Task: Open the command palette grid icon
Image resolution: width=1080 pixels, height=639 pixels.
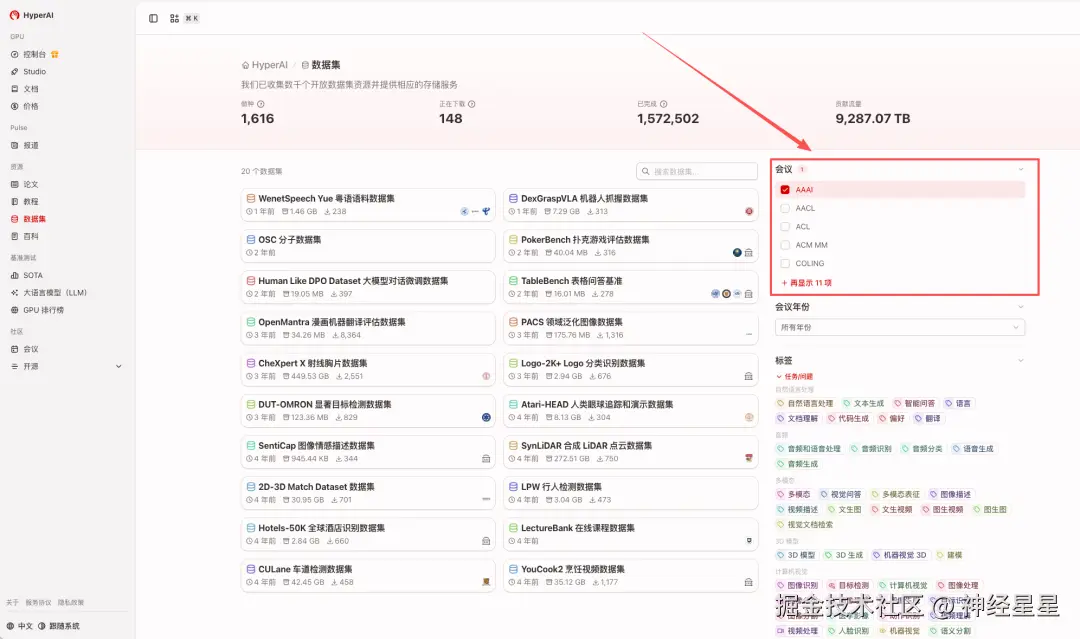Action: click(174, 19)
